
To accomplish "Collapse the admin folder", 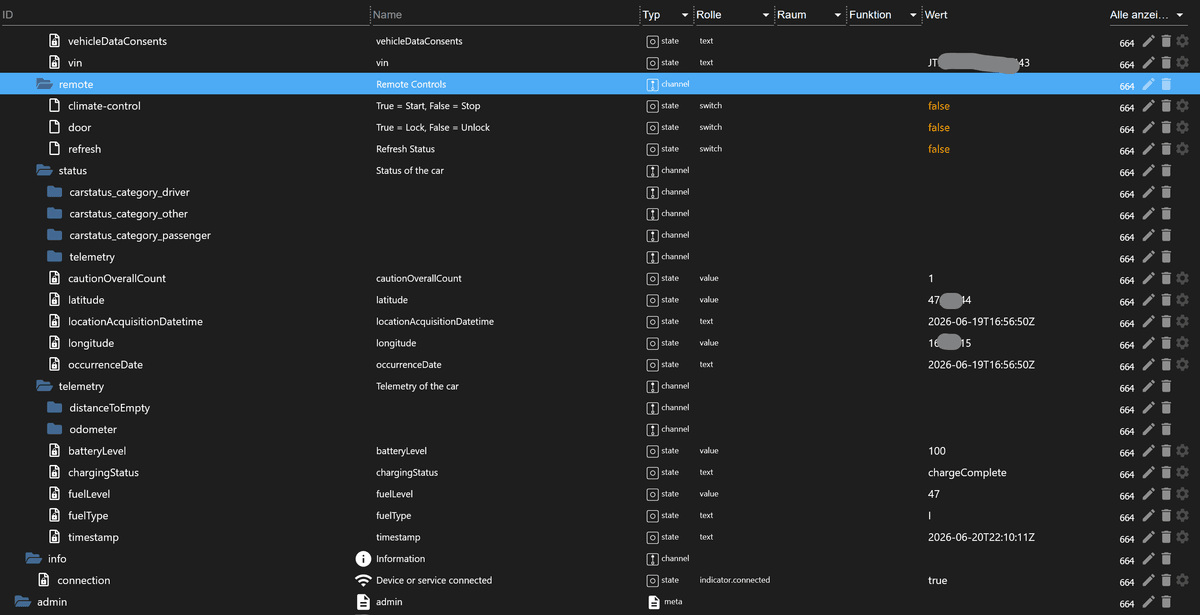I will [x=23, y=602].
